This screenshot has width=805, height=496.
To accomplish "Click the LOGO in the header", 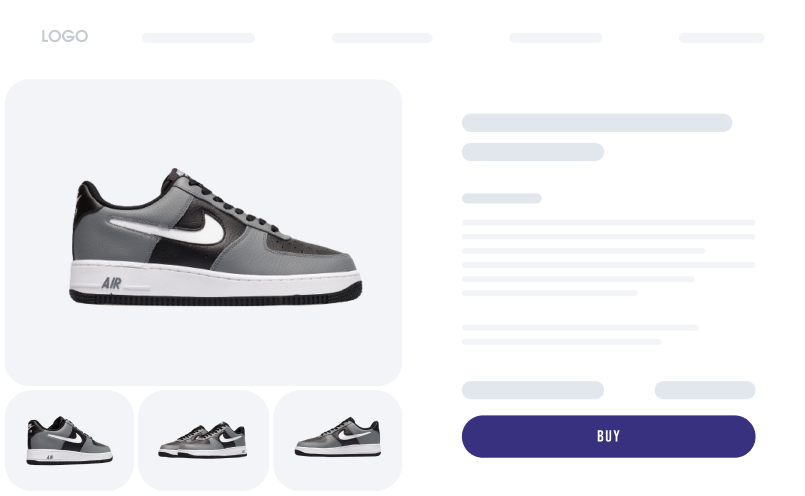I will coord(65,36).
